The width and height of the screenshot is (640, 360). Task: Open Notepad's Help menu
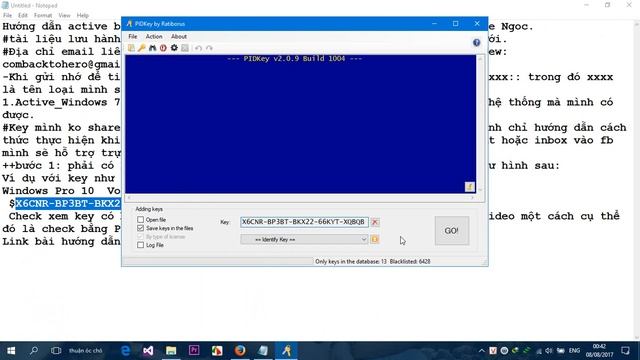pos(83,15)
